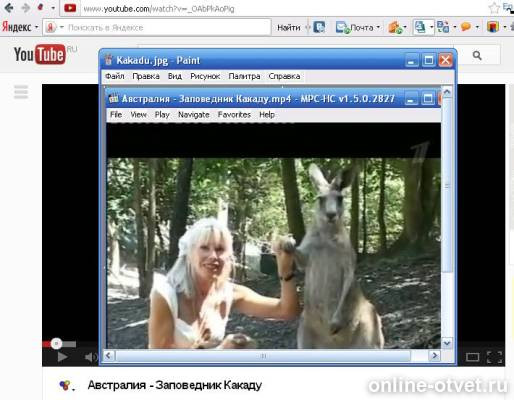This screenshot has height=400, width=514.
Task: Click the Yandex Почта mail icon
Action: point(342,27)
